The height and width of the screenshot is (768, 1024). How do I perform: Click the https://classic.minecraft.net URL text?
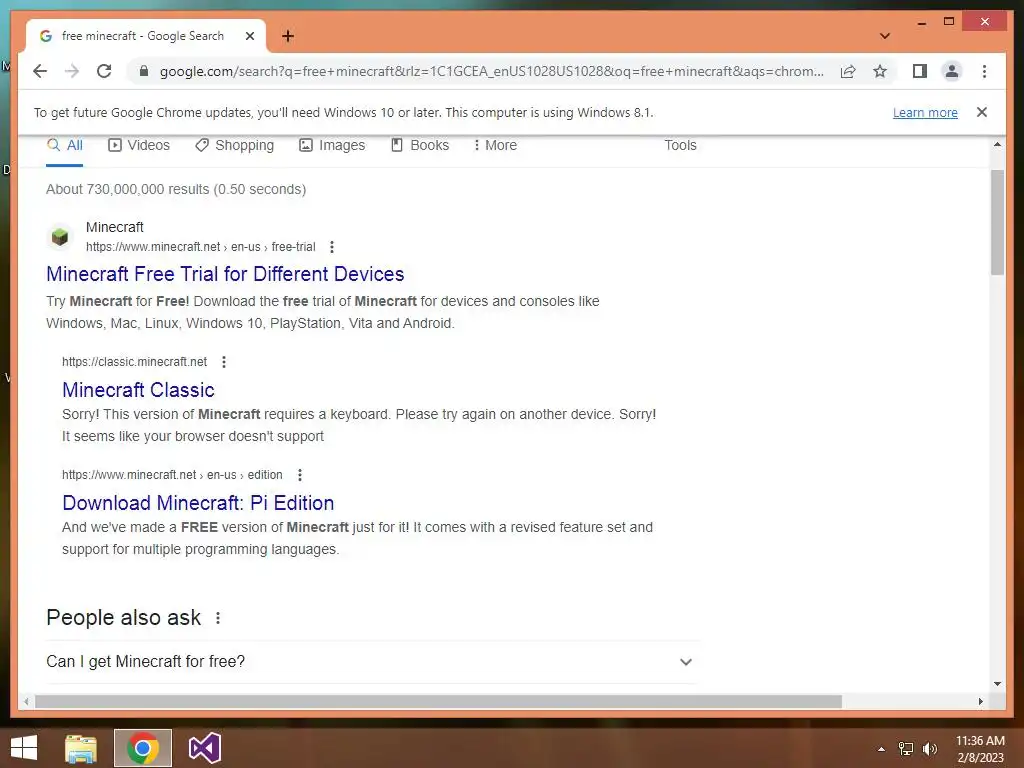(135, 362)
